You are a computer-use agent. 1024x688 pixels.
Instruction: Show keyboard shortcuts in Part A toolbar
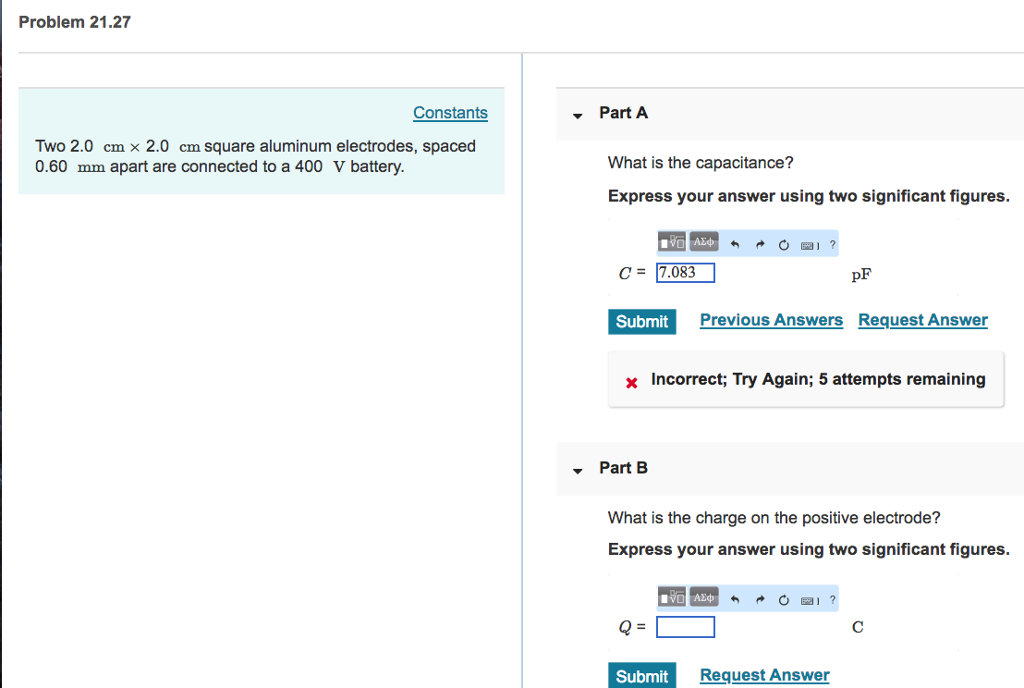809,245
